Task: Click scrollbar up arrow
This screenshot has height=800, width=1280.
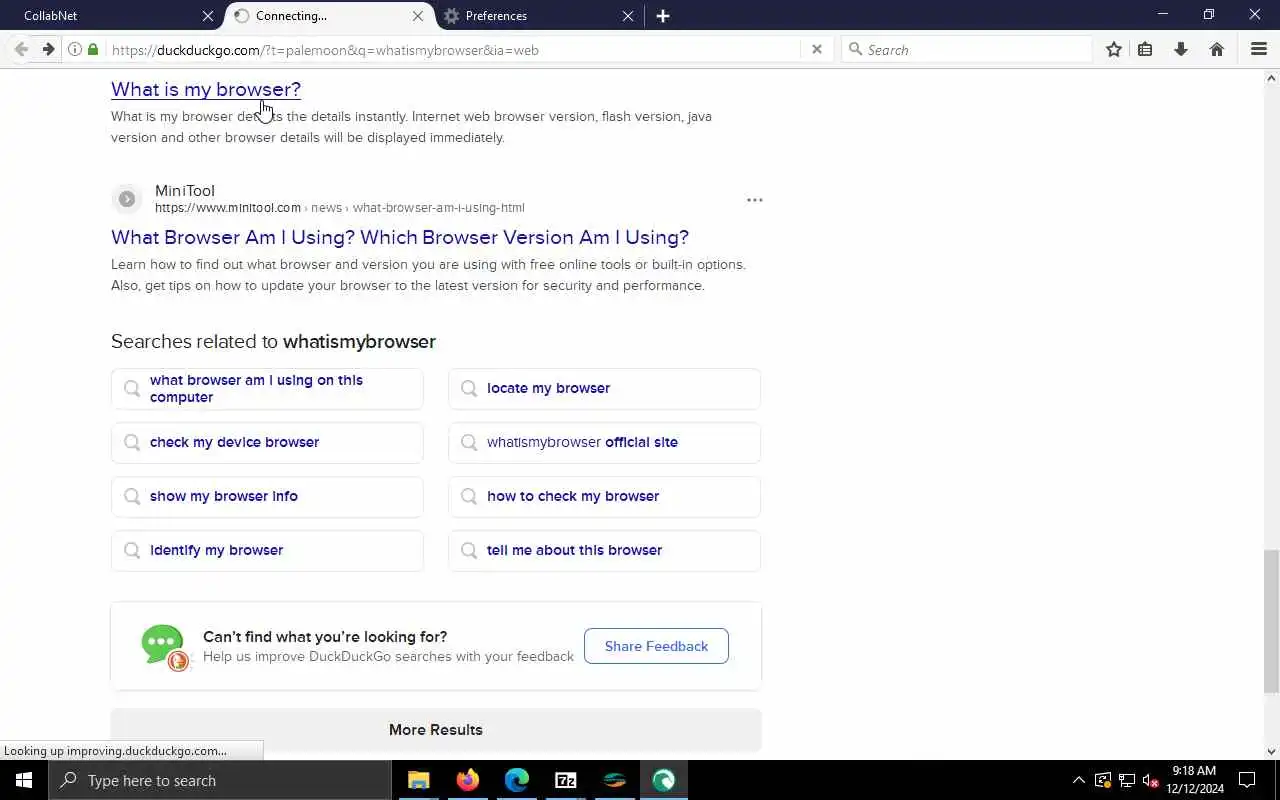Action: pyautogui.click(x=1272, y=77)
